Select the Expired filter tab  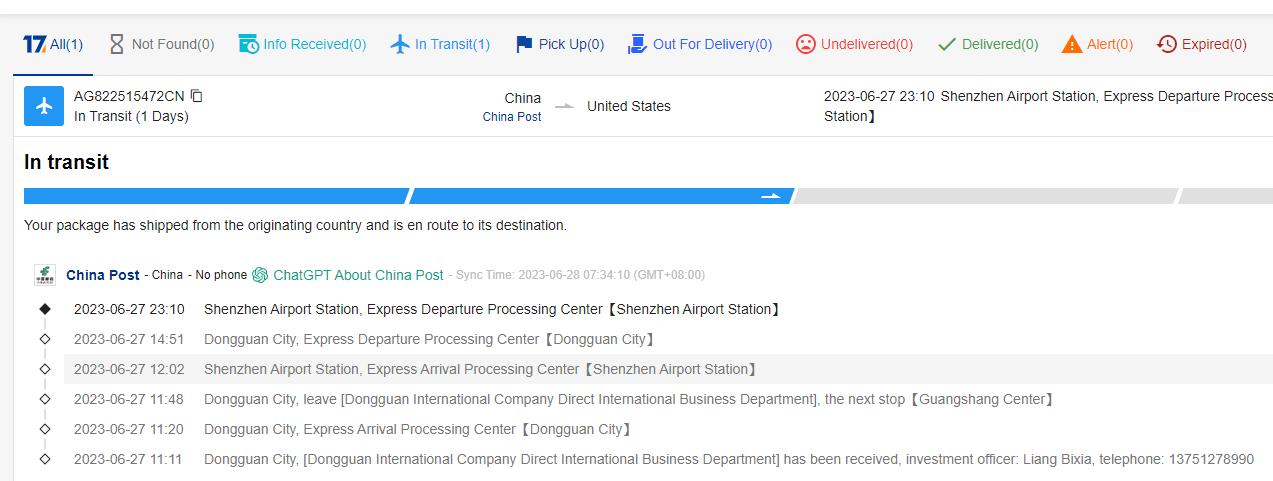click(1201, 44)
